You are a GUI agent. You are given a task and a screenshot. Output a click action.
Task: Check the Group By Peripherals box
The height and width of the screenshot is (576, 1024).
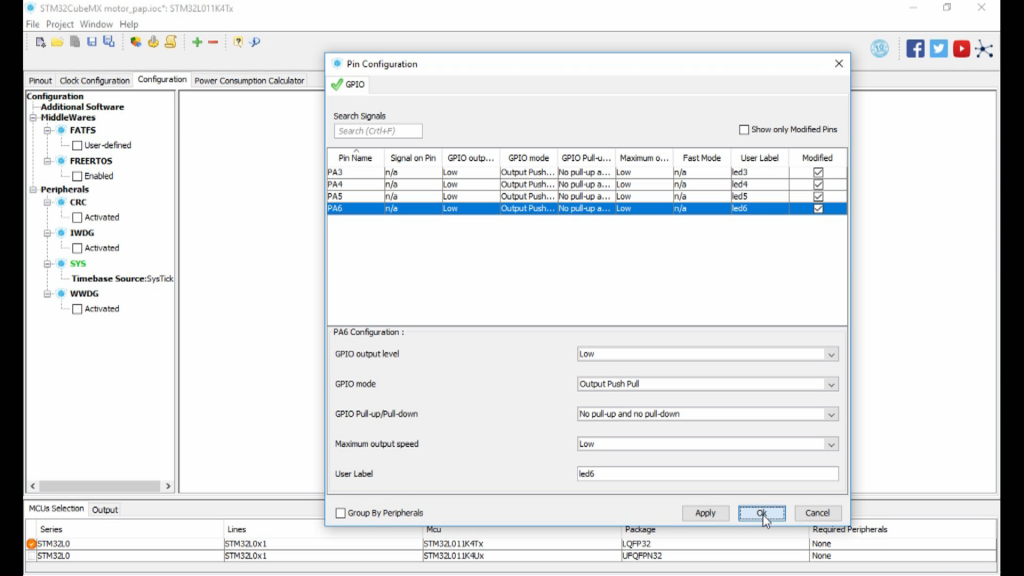point(341,513)
